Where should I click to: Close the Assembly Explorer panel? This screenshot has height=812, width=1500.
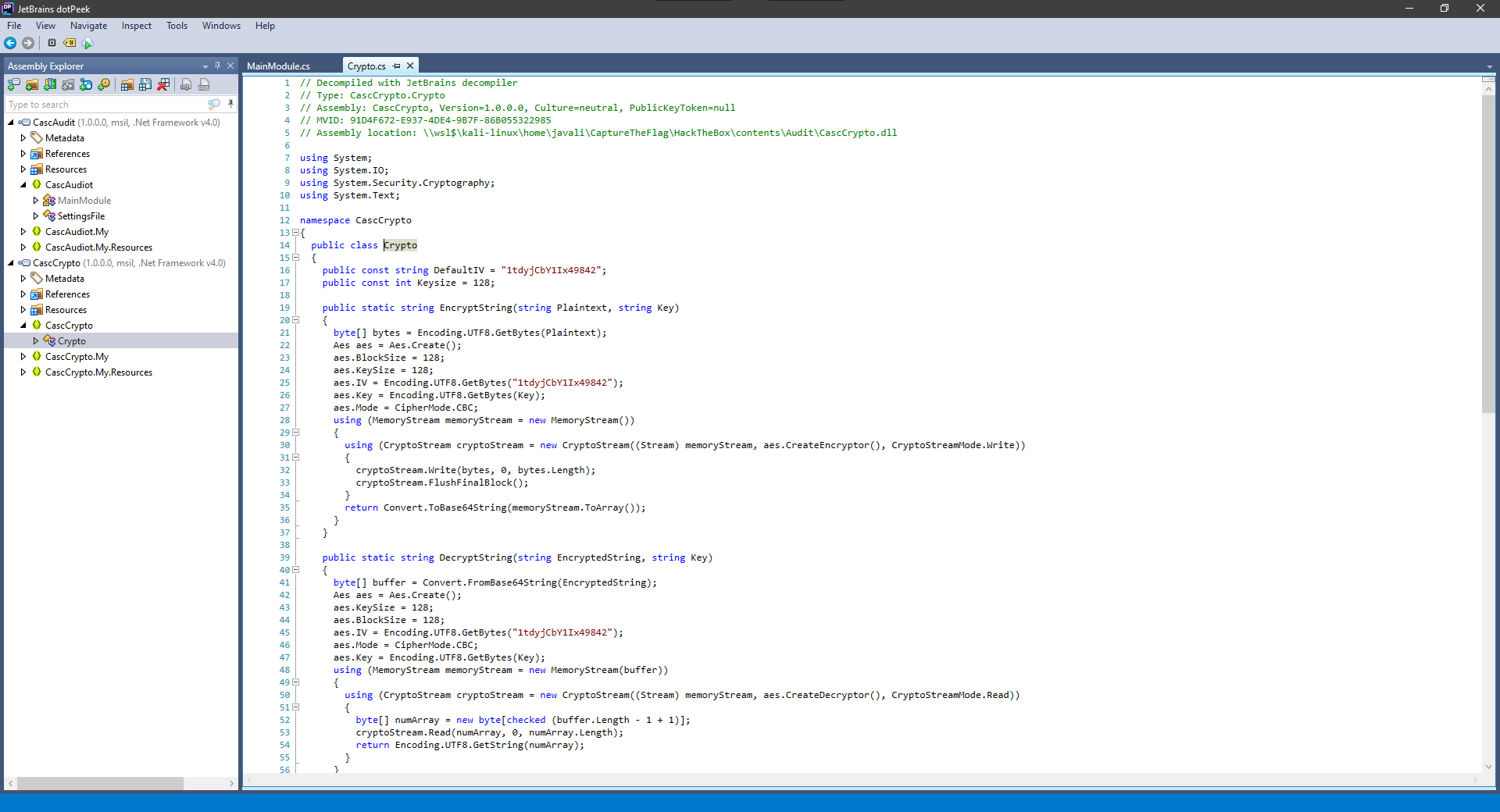[230, 66]
